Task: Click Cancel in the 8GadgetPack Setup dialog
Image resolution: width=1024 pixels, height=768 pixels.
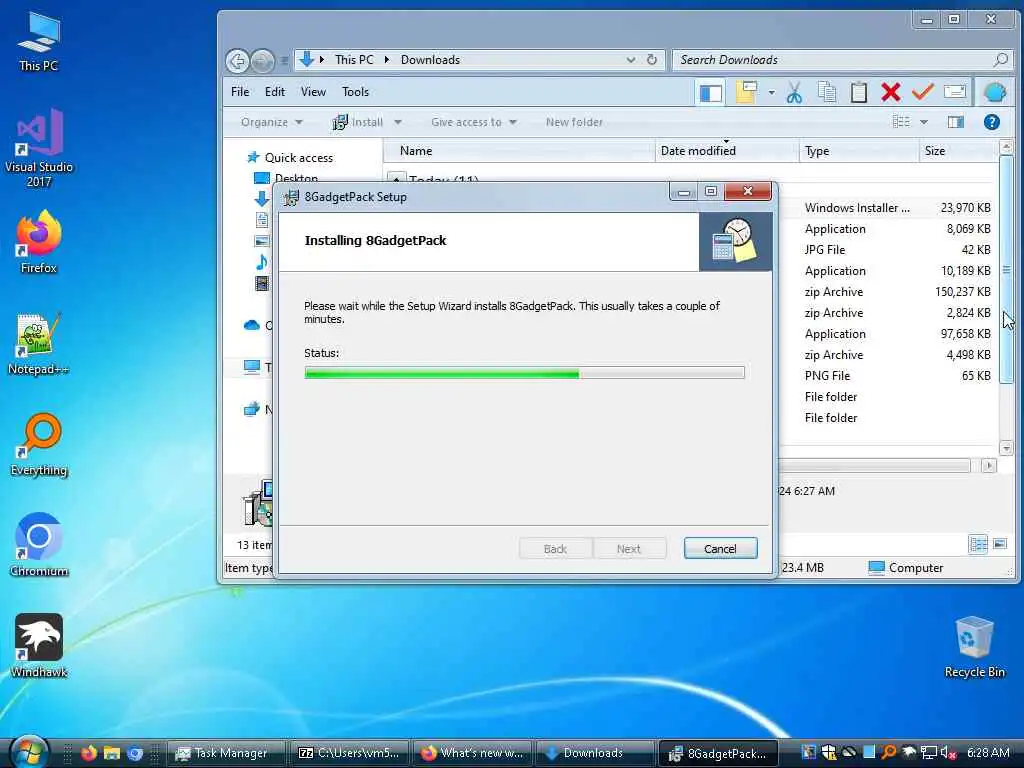Action: 720,549
